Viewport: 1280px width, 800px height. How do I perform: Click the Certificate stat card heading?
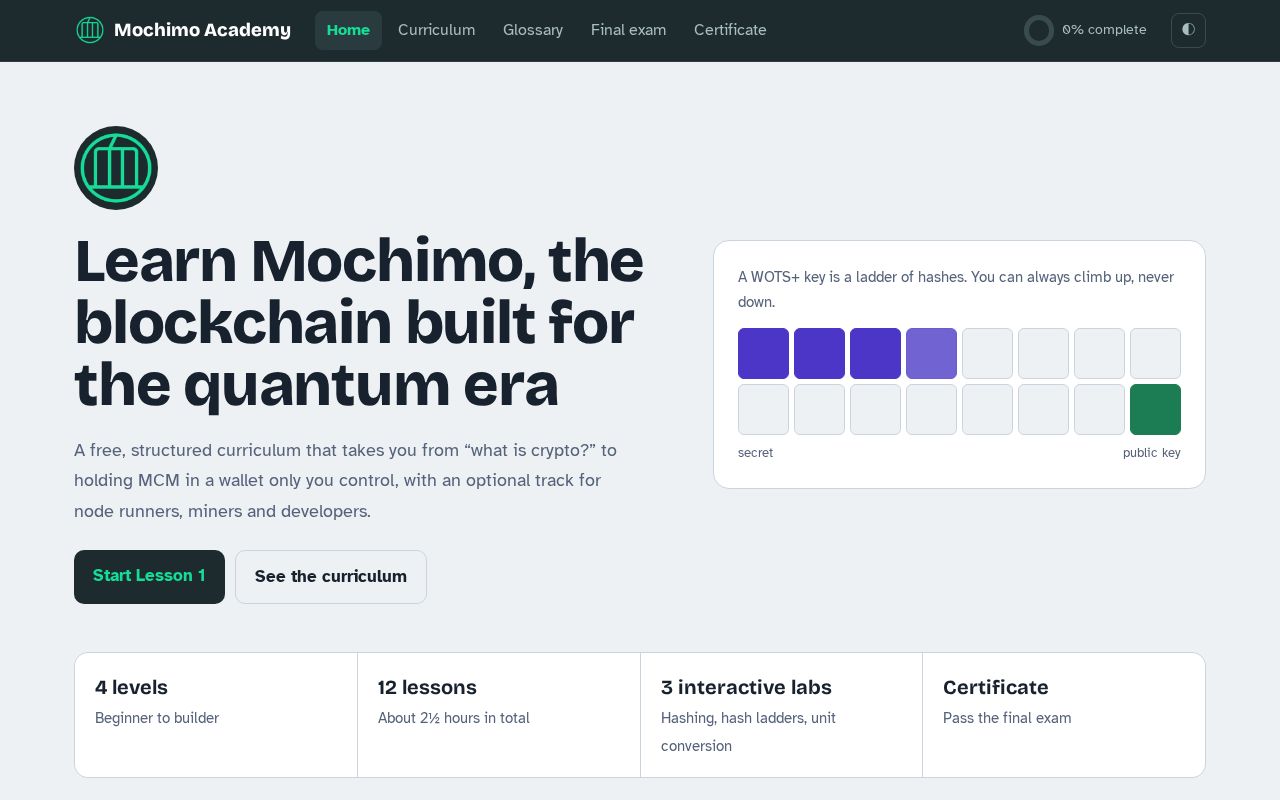pos(995,688)
